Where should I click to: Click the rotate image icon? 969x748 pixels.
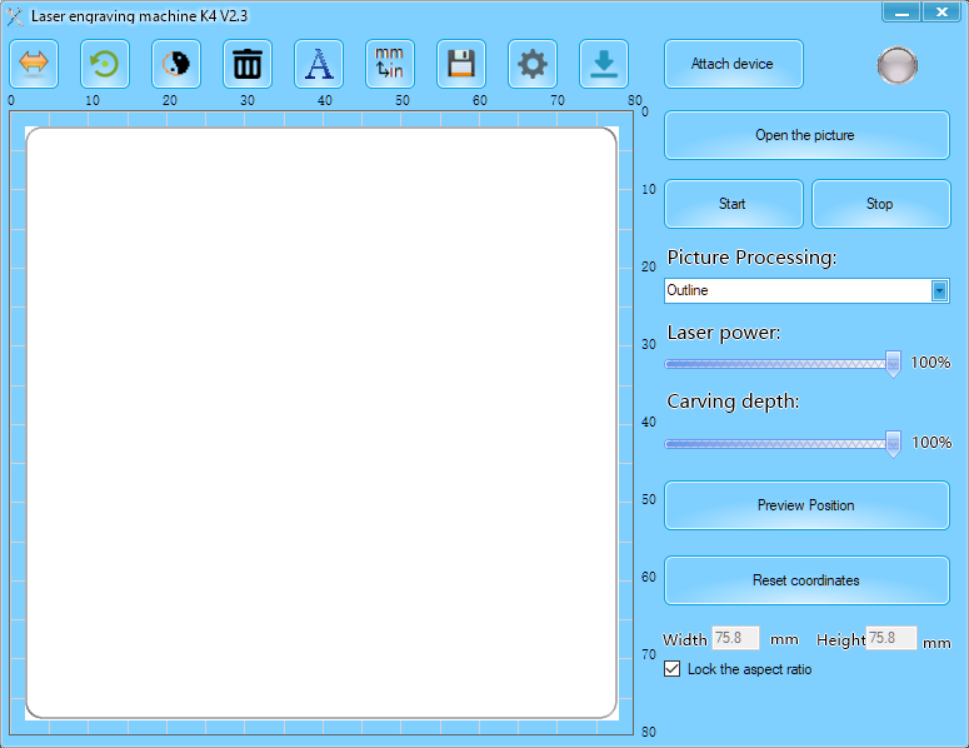[x=104, y=63]
